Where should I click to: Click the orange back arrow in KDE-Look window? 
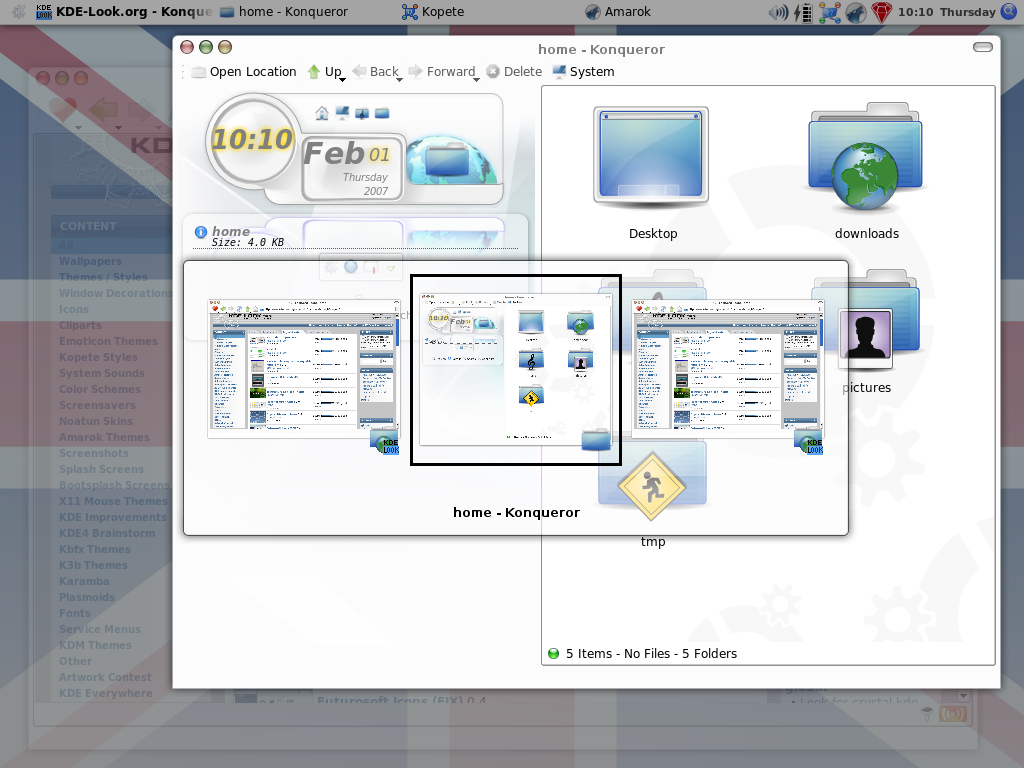[x=103, y=109]
